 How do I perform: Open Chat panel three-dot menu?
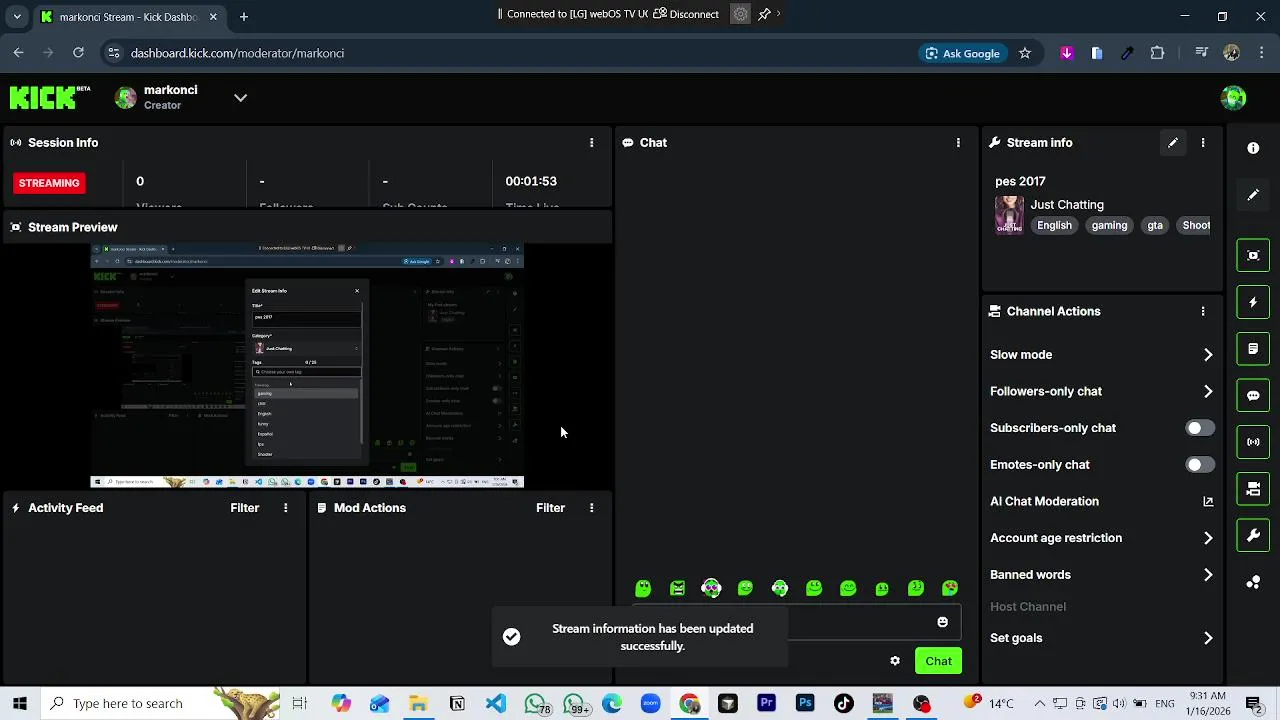(958, 143)
